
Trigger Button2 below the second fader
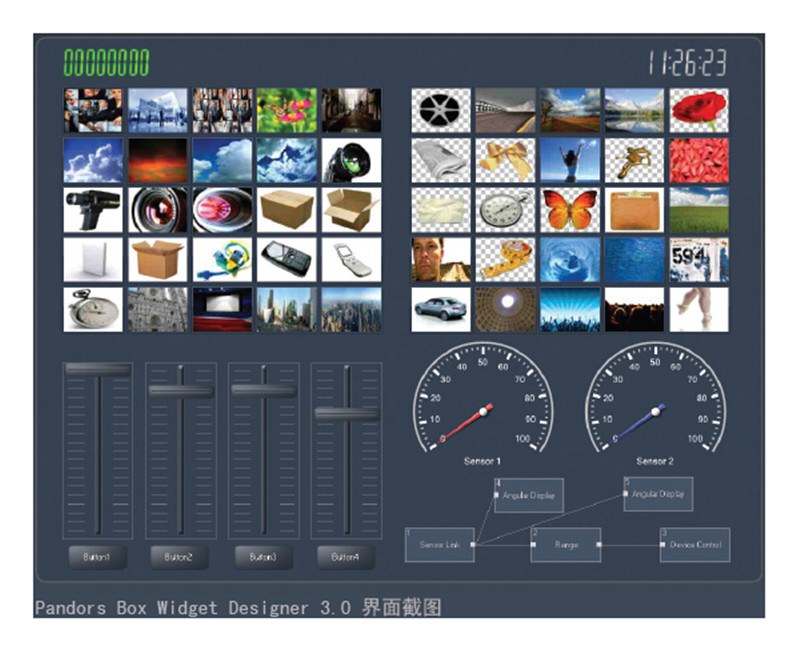(x=180, y=557)
